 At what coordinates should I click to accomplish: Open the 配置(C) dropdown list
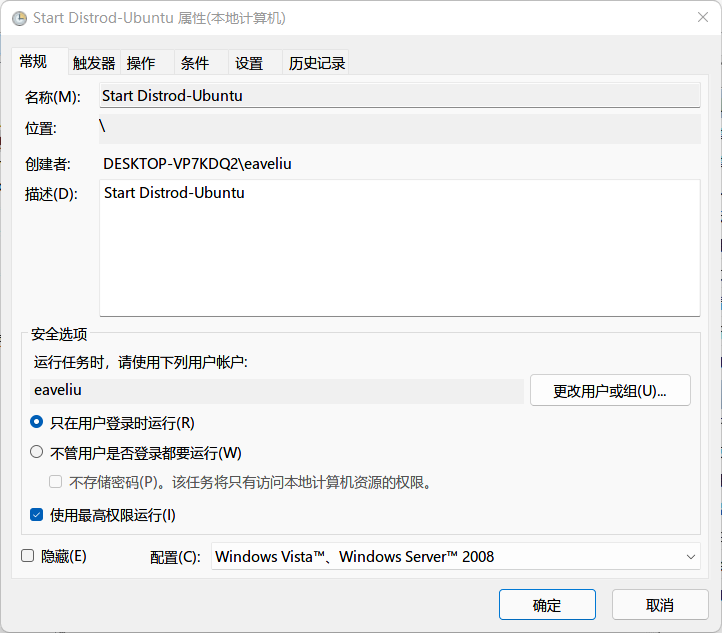456,557
